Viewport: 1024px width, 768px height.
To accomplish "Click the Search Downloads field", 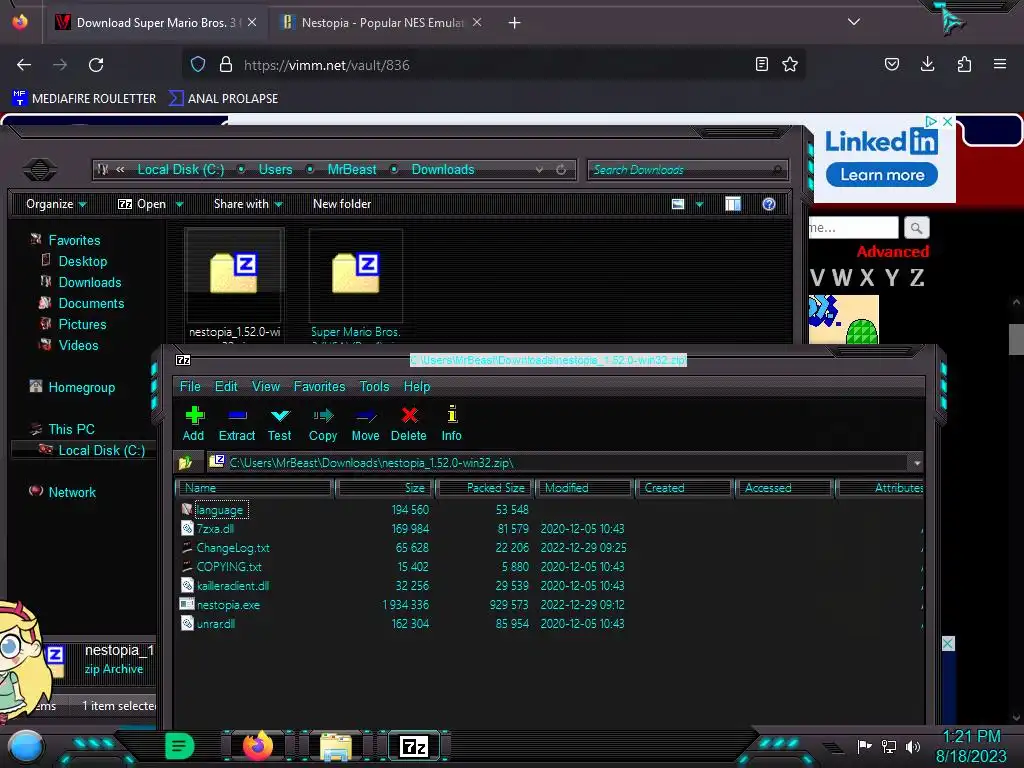I will [x=687, y=170].
